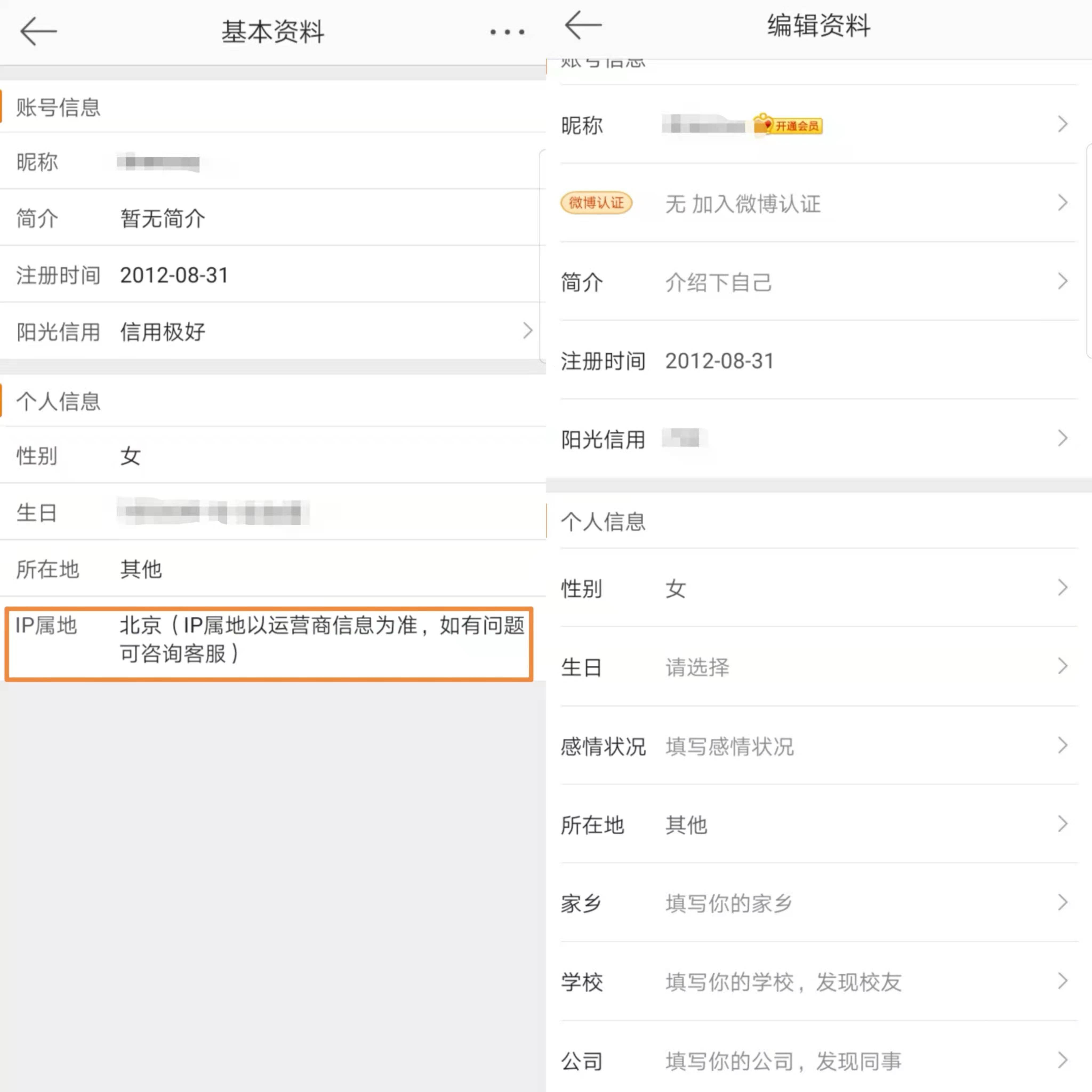This screenshot has width=1092, height=1092.
Task: Open 生日 请选择 chevron
Action: coord(1063,667)
